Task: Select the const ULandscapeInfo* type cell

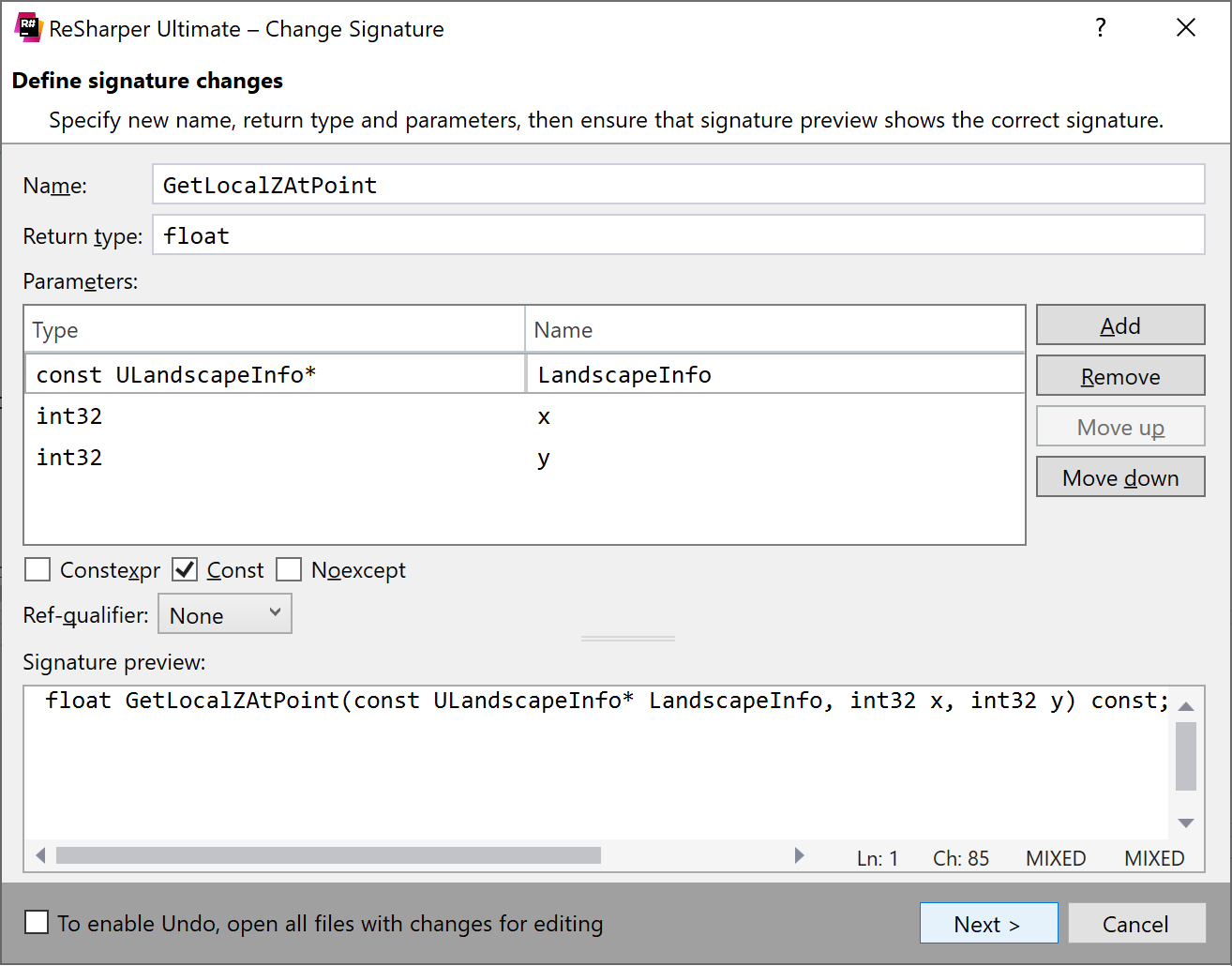Action: click(x=275, y=374)
